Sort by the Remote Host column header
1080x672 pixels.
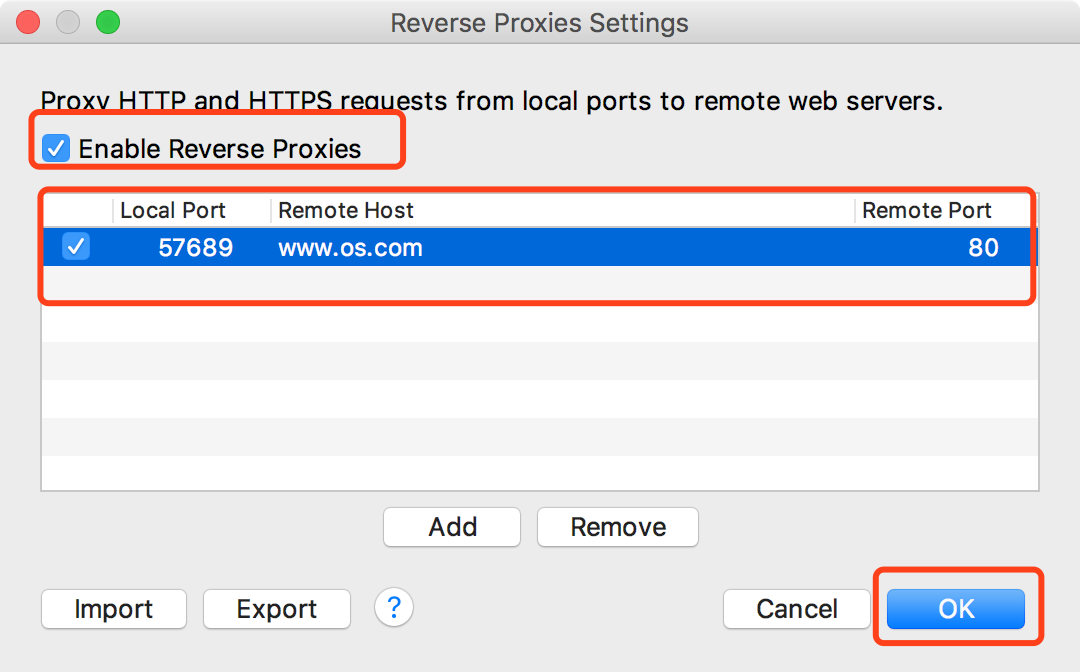(x=563, y=210)
